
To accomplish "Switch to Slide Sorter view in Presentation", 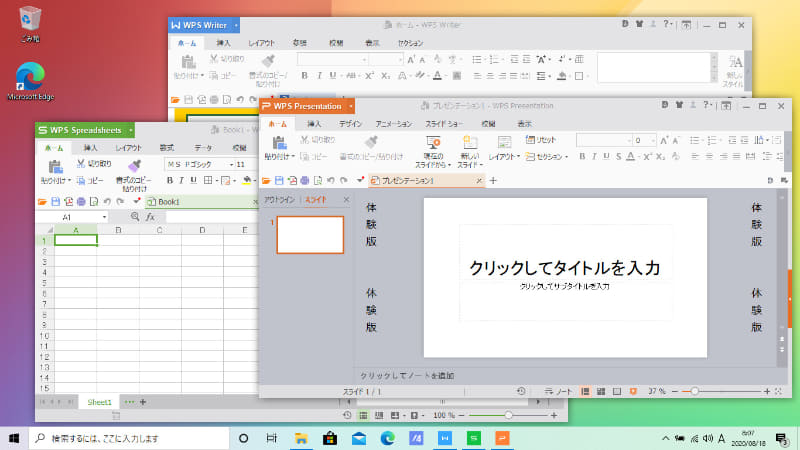I will 601,391.
